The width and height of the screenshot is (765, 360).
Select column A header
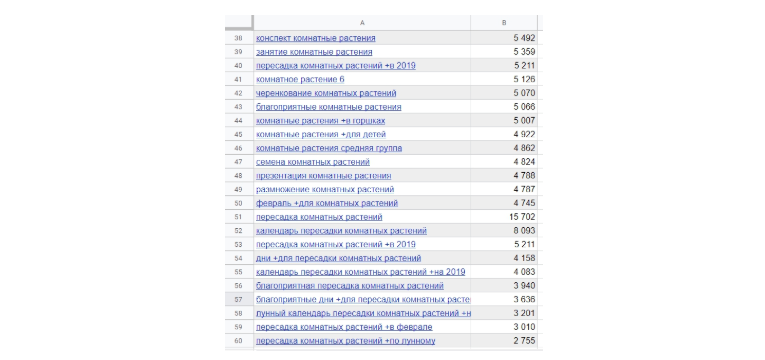tap(362, 22)
